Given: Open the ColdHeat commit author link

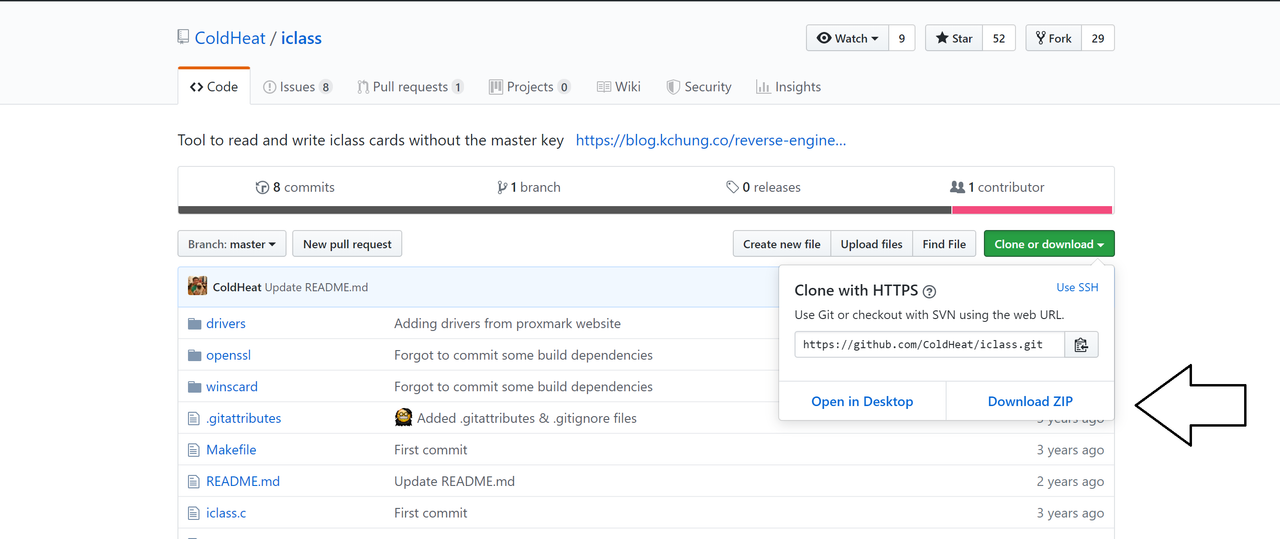Looking at the screenshot, I should click(x=237, y=287).
